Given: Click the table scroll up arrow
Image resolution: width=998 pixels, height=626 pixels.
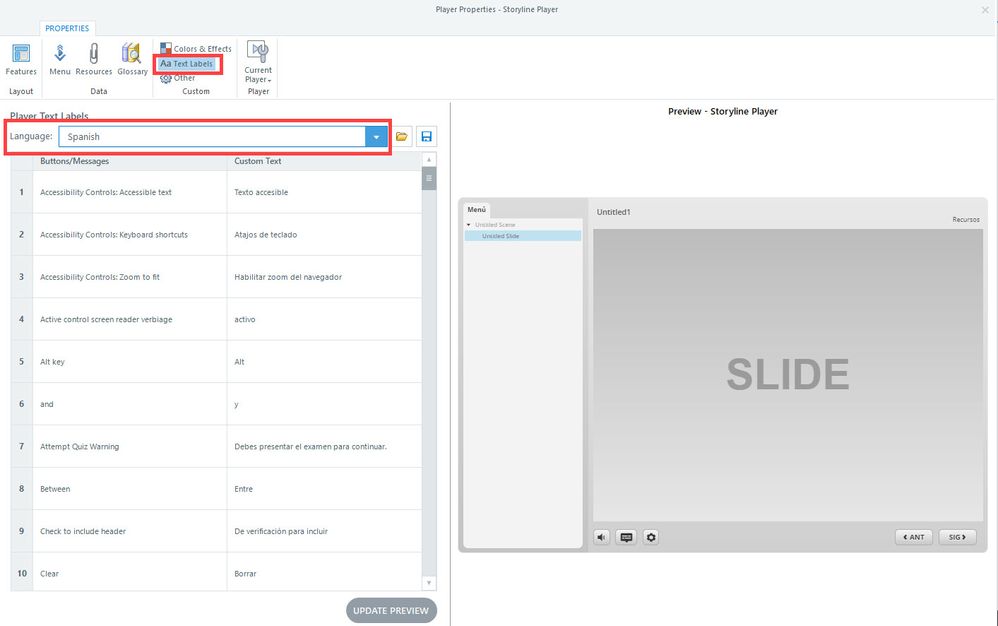Looking at the screenshot, I should click(429, 160).
